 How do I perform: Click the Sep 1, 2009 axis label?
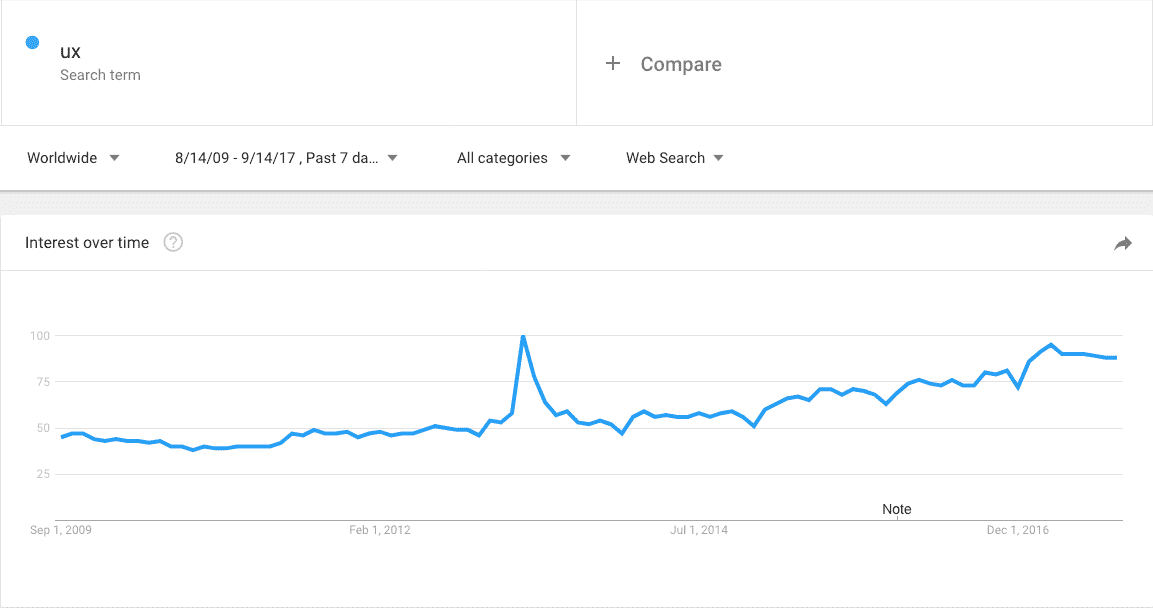[61, 530]
